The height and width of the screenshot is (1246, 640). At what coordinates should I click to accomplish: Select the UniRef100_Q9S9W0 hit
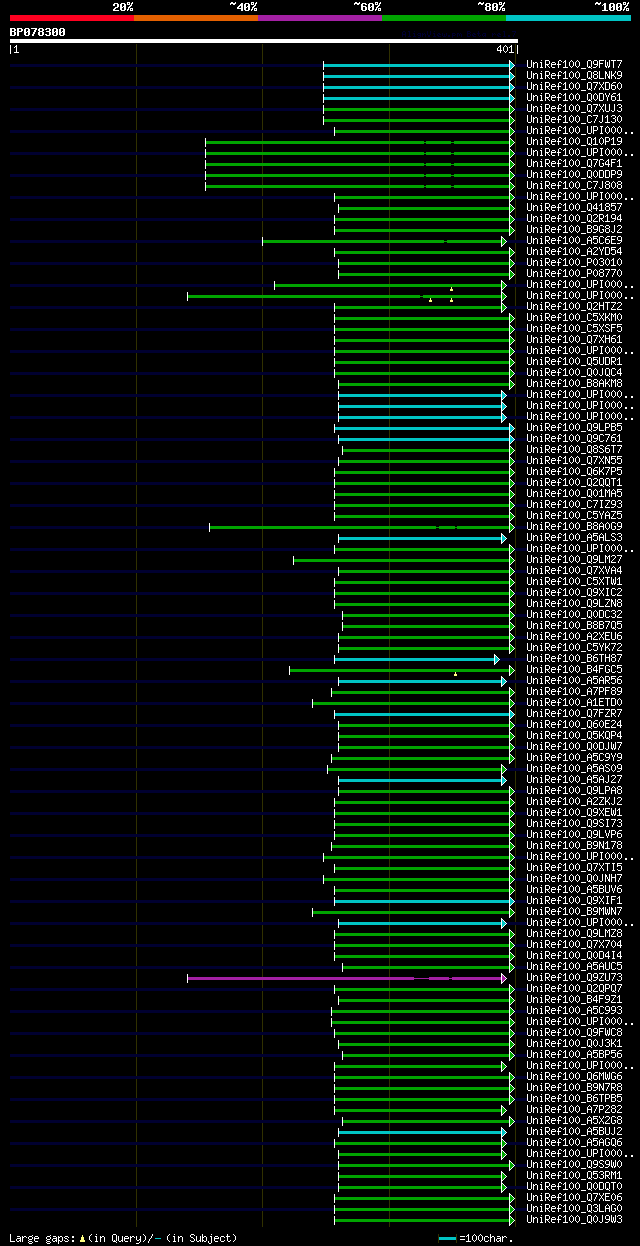click(574, 1164)
